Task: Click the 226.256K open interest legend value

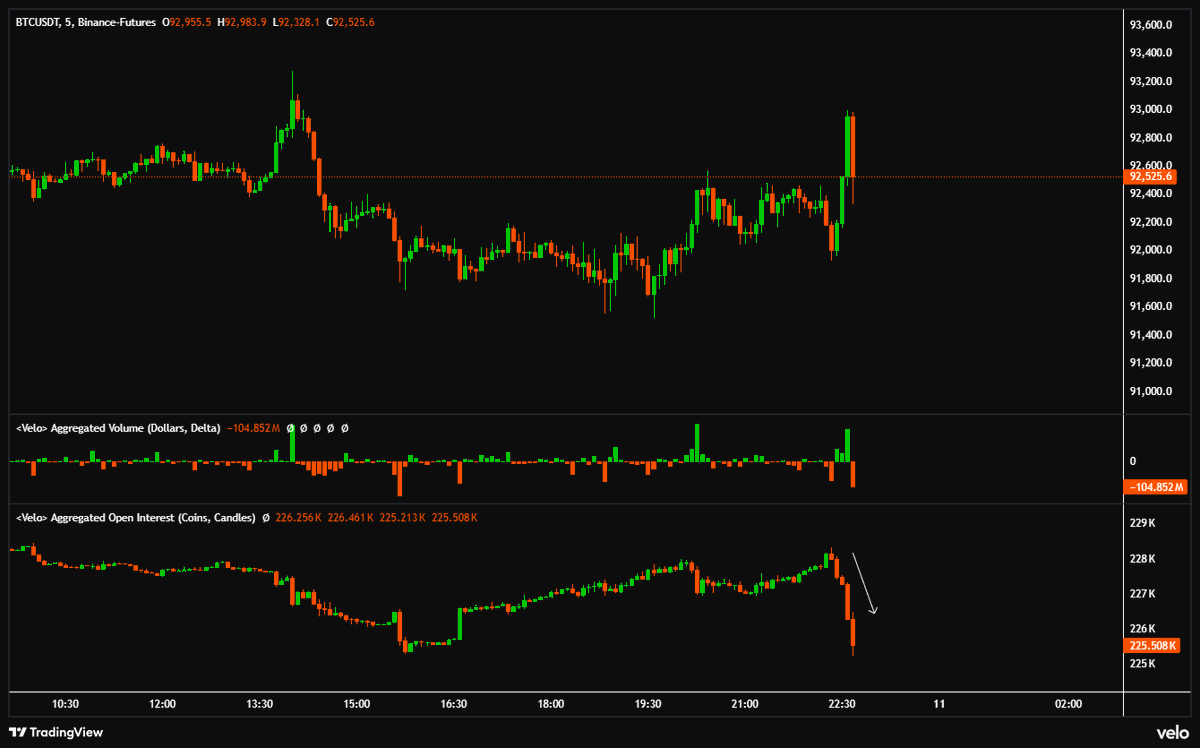Action: pos(299,518)
